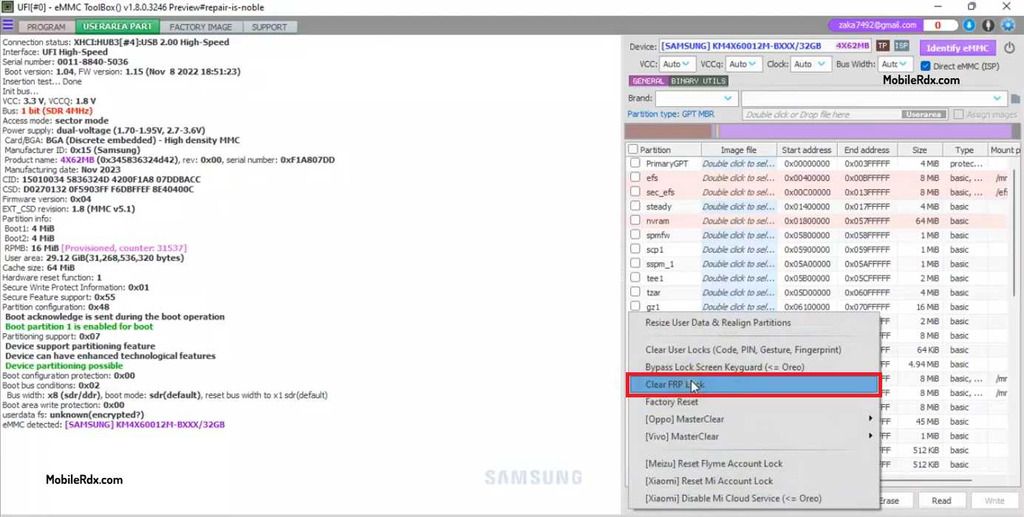Check the nvram partition checkbox
Image resolution: width=1024 pixels, height=517 pixels.
pyautogui.click(x=635, y=221)
